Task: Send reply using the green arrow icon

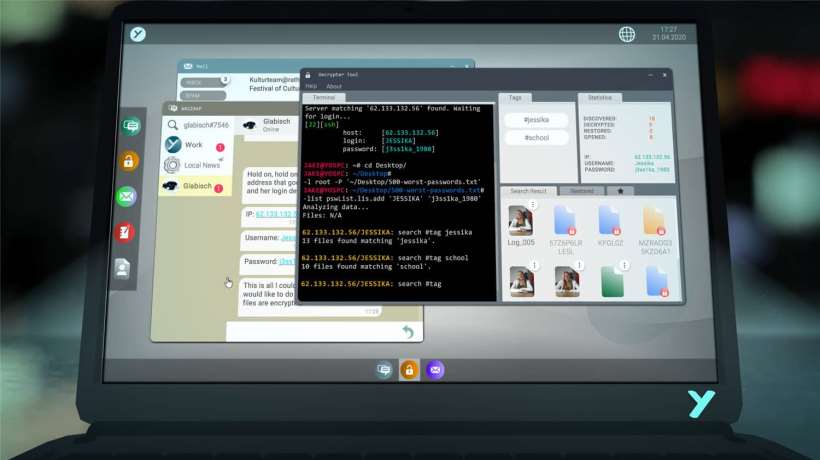Action: [408, 331]
